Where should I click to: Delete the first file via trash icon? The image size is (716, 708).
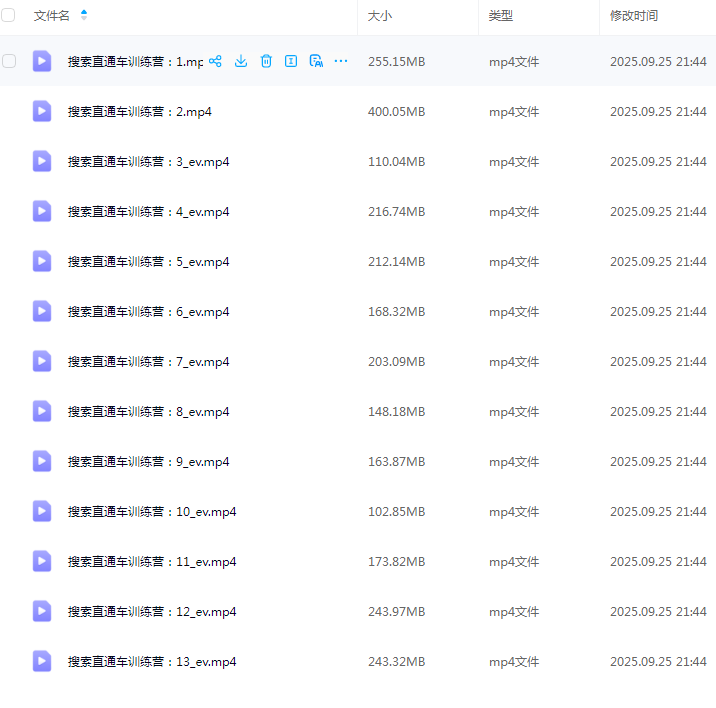266,61
